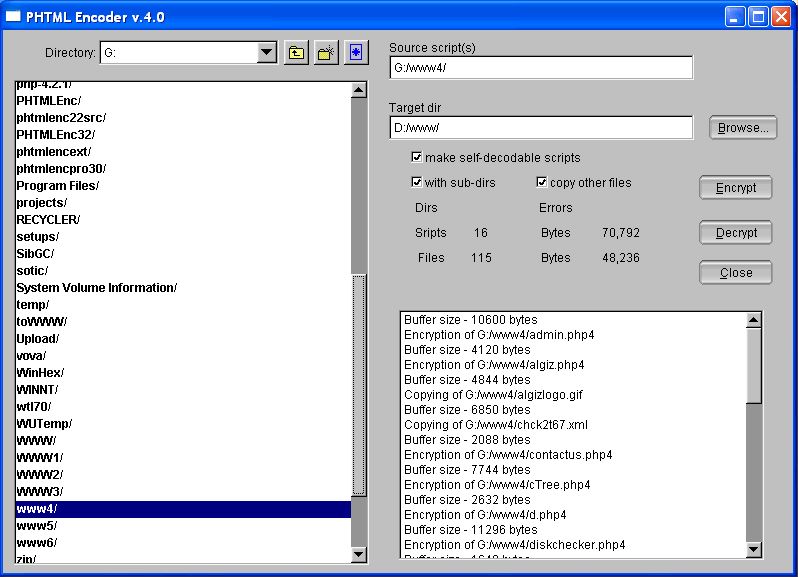The image size is (798, 577).
Task: Click the create new folder icon
Action: [326, 53]
